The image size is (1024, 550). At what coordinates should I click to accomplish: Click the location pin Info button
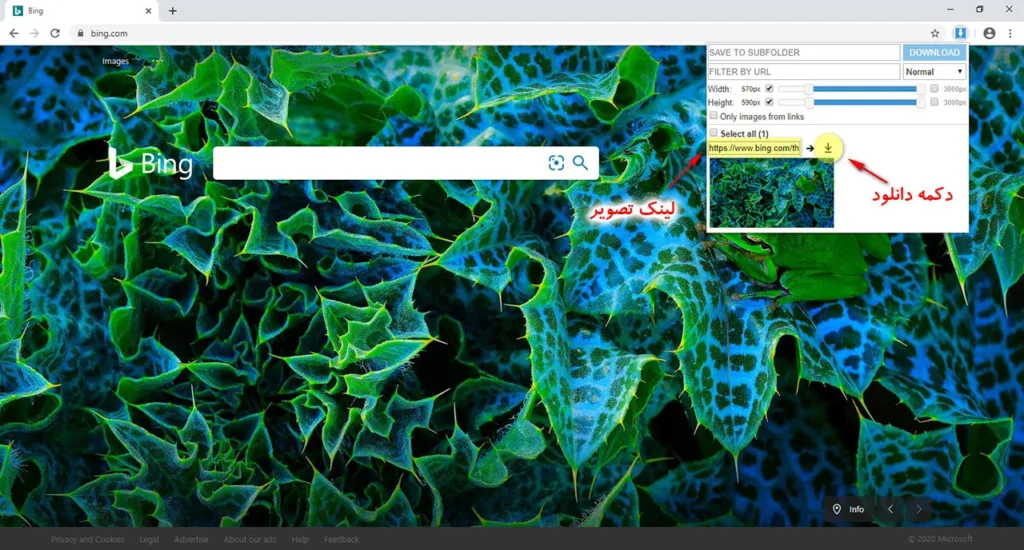[x=848, y=510]
